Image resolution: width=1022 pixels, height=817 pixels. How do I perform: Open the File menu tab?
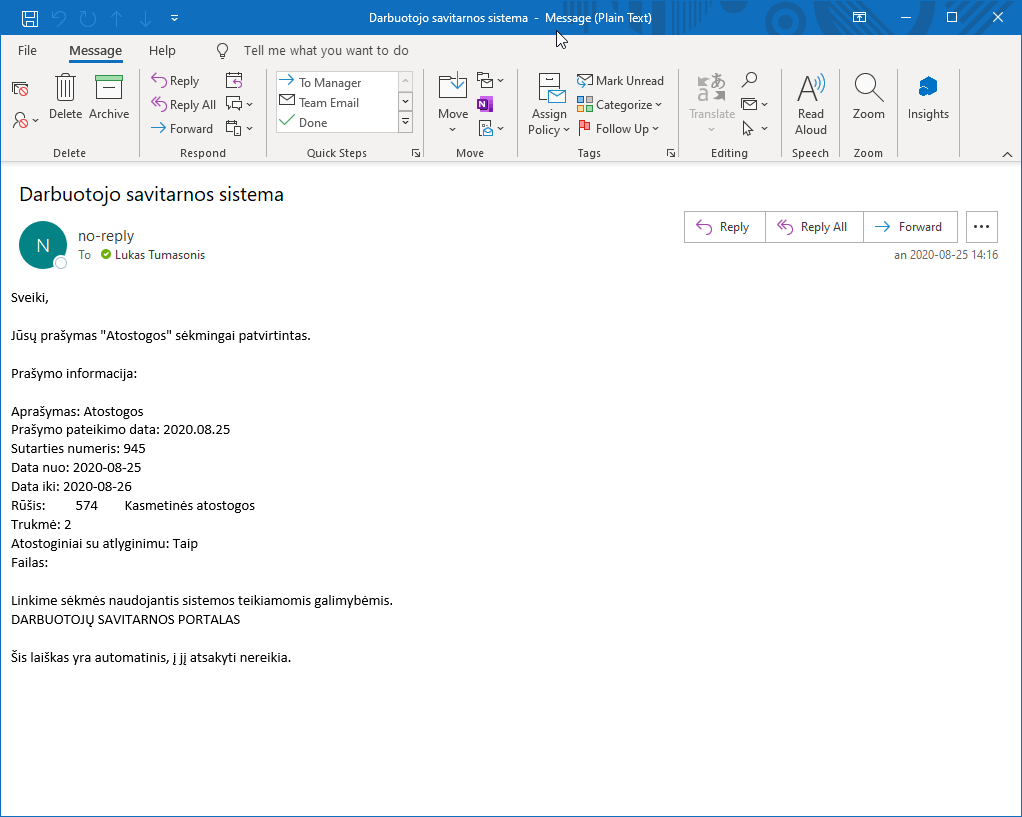[x=27, y=51]
